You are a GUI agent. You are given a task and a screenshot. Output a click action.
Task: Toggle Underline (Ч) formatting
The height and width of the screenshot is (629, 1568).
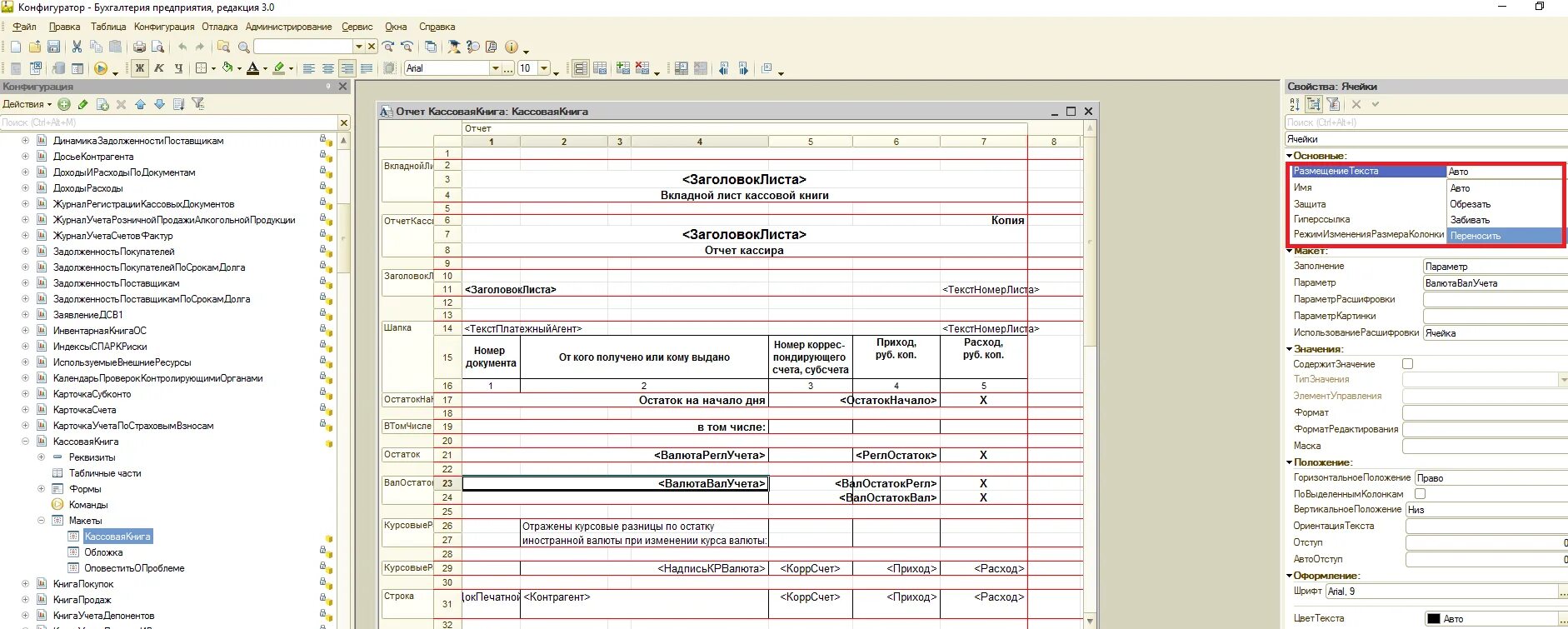pos(178,68)
